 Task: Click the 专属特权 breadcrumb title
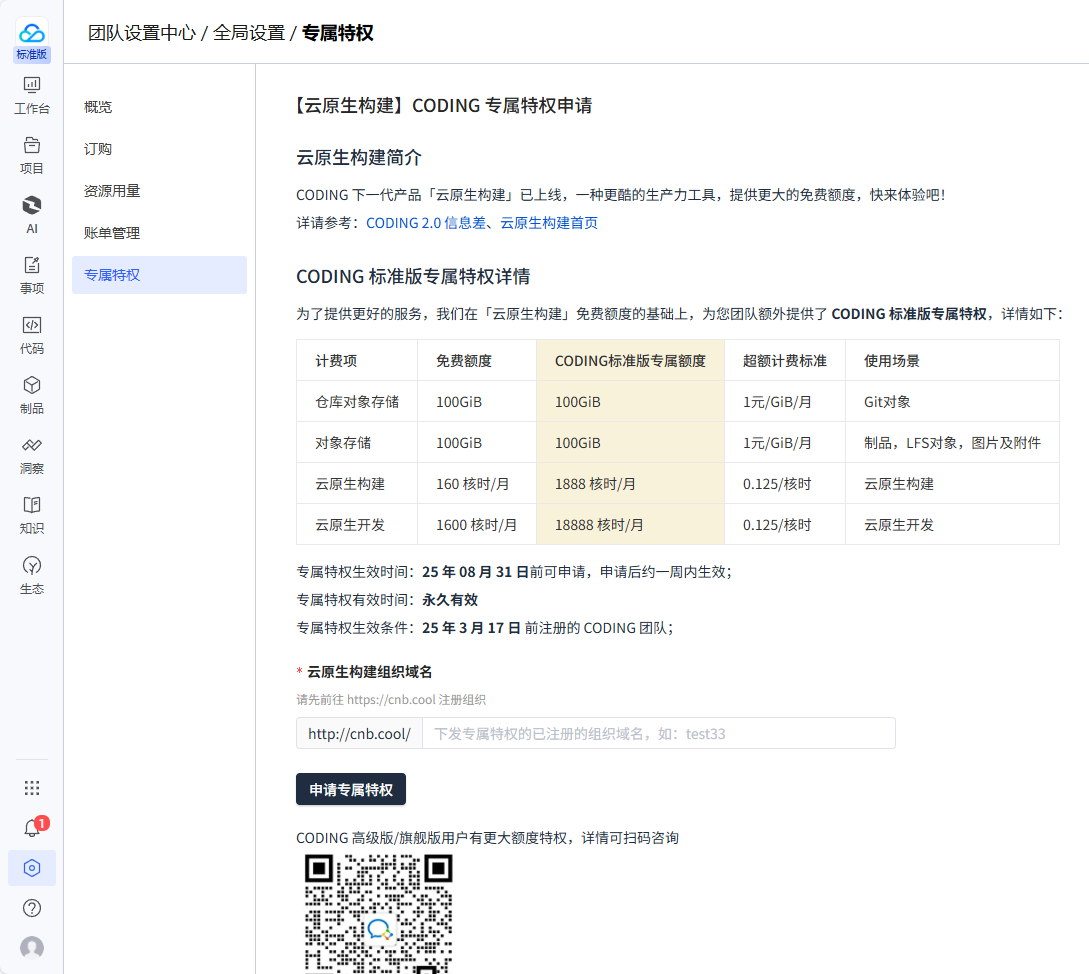tap(338, 33)
